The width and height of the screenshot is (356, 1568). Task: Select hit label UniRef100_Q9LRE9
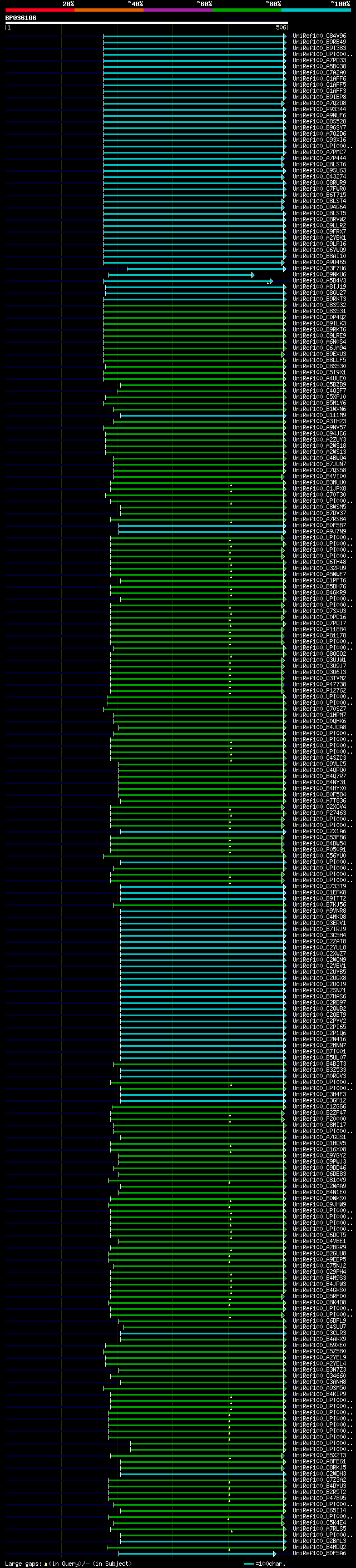[x=319, y=335]
